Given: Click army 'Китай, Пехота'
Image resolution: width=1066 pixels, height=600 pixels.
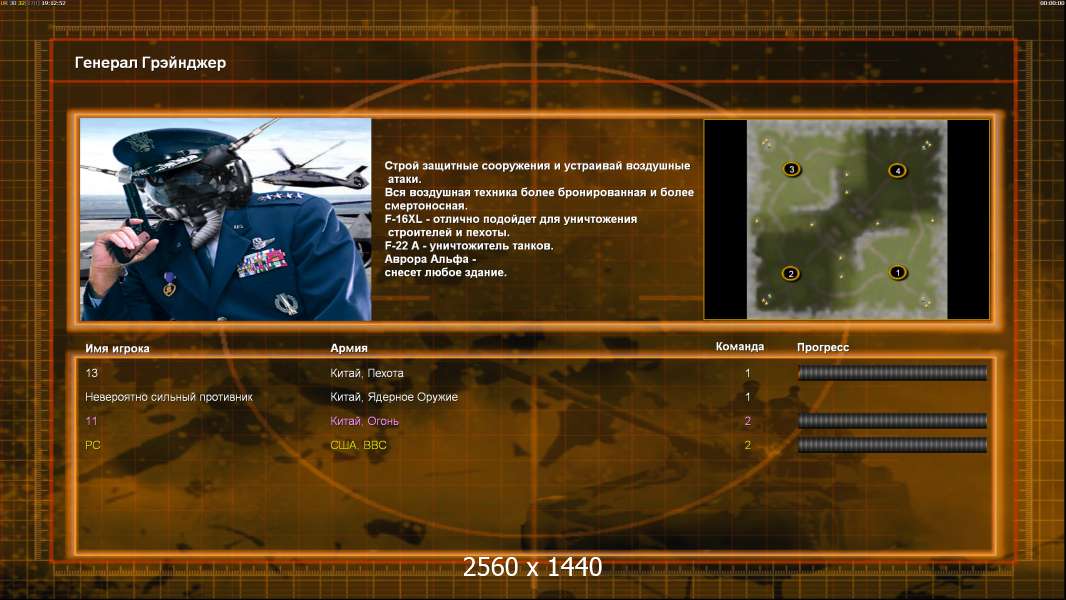Looking at the screenshot, I should (x=366, y=373).
